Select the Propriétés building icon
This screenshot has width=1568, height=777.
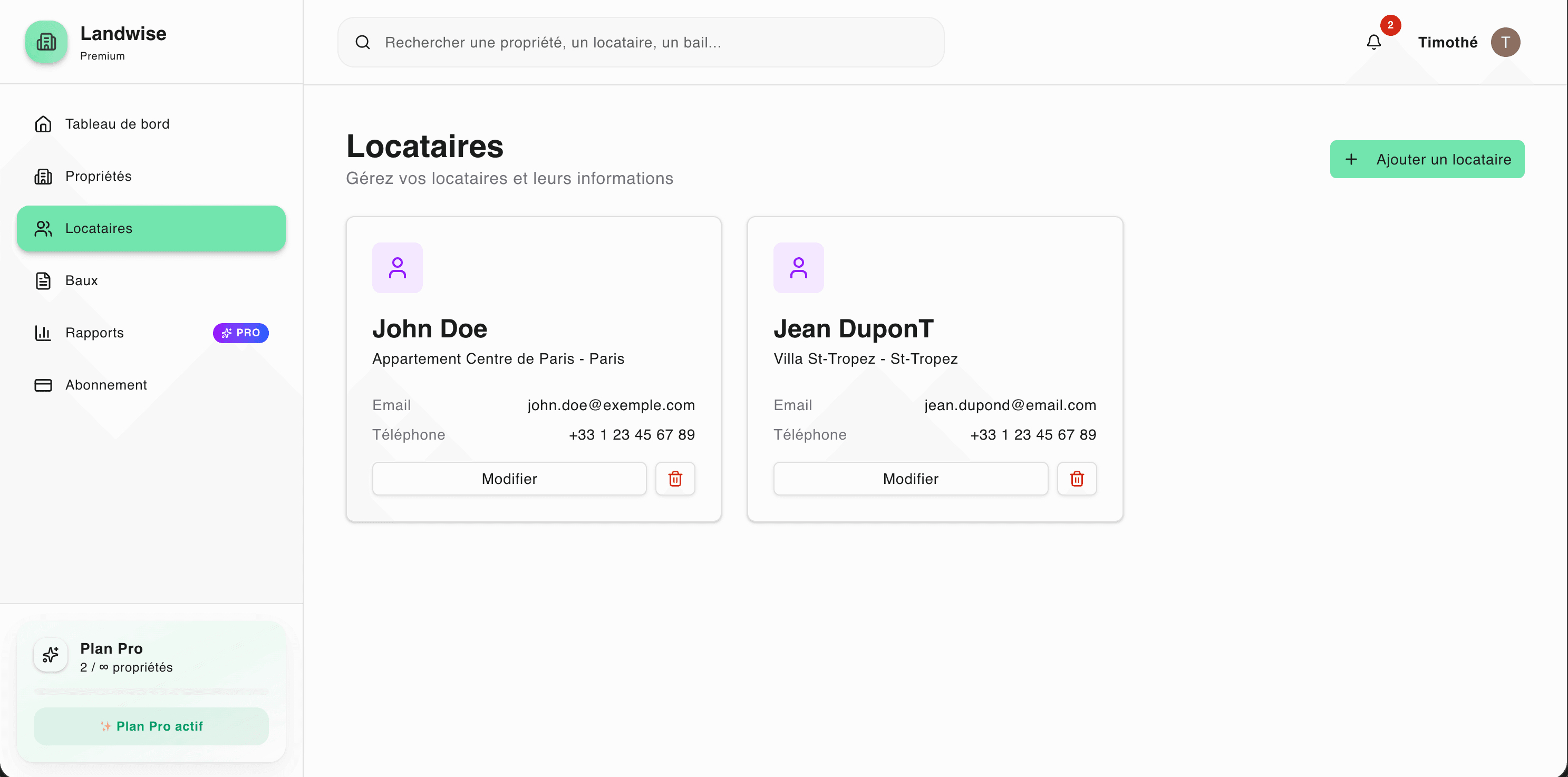click(x=43, y=176)
